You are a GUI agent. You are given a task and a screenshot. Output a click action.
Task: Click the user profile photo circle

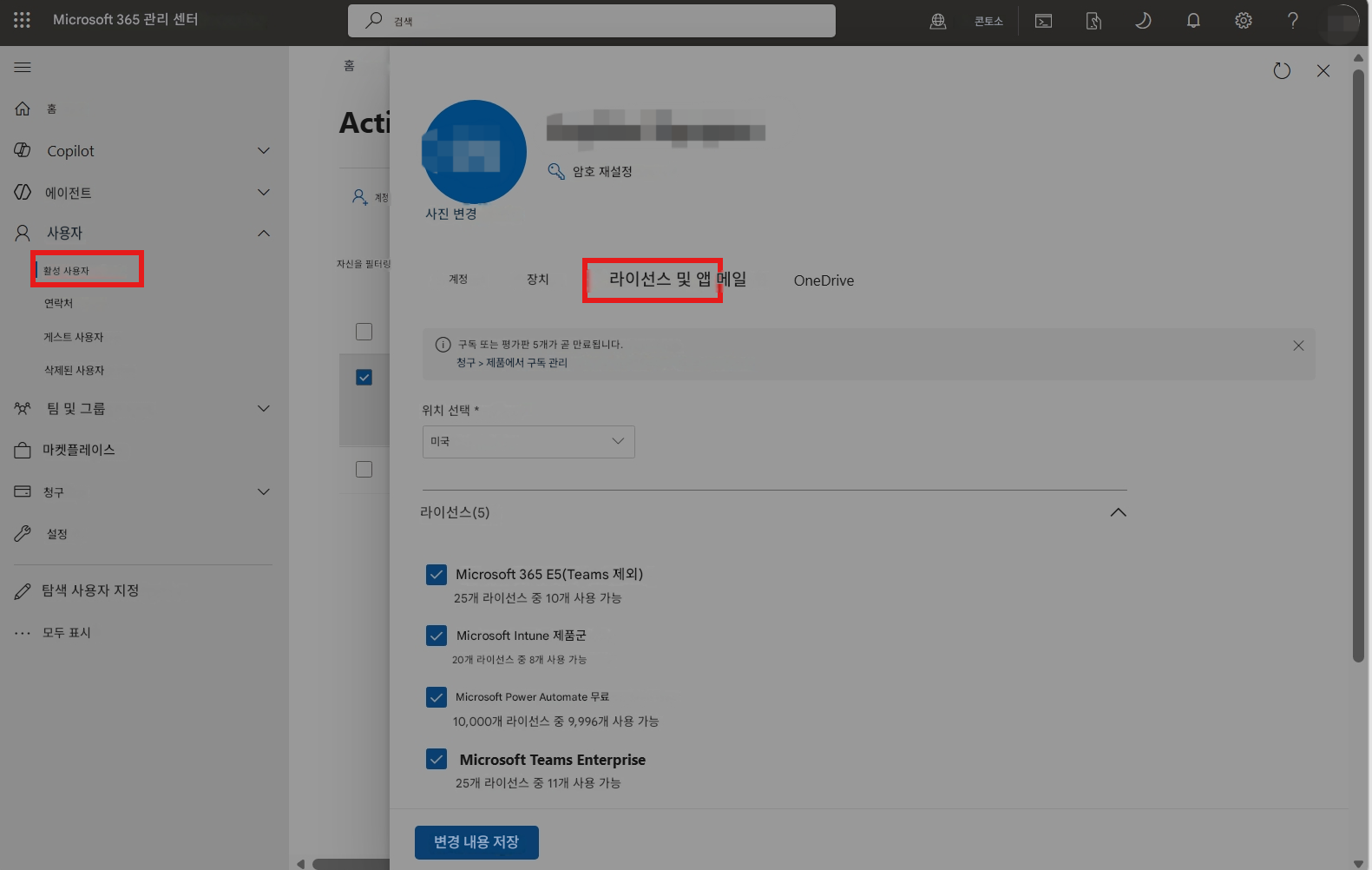click(x=474, y=152)
